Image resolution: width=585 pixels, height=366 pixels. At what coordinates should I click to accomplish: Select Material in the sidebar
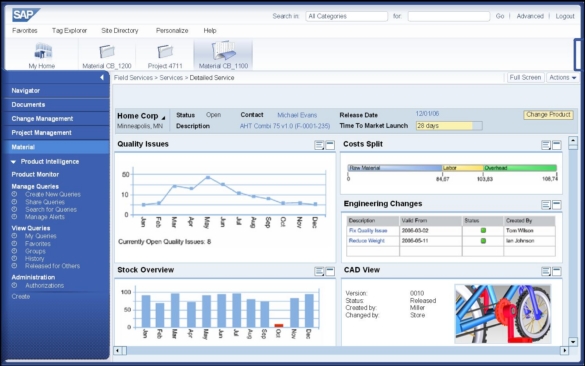(x=57, y=147)
